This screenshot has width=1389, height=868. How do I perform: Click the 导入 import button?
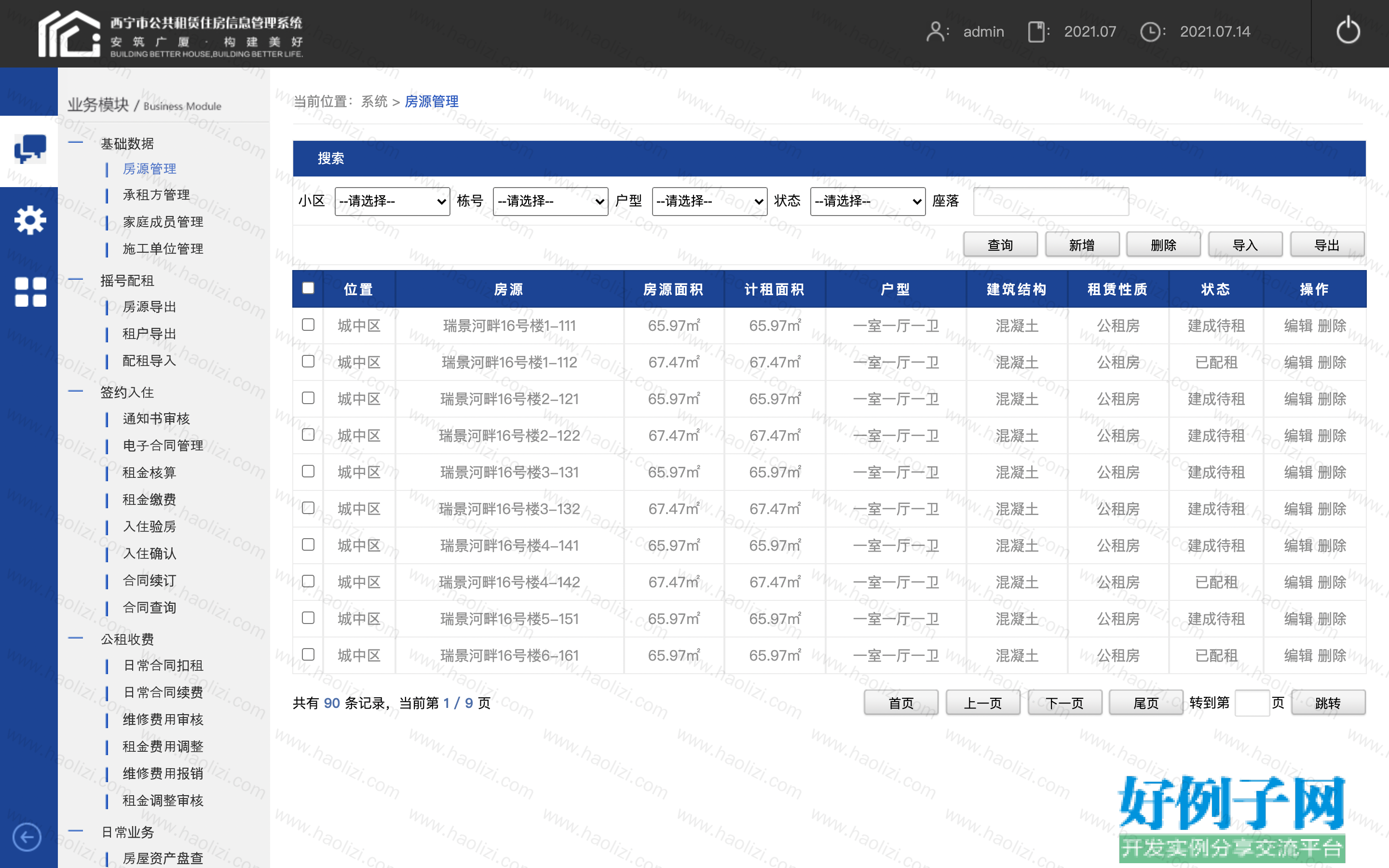(1245, 245)
